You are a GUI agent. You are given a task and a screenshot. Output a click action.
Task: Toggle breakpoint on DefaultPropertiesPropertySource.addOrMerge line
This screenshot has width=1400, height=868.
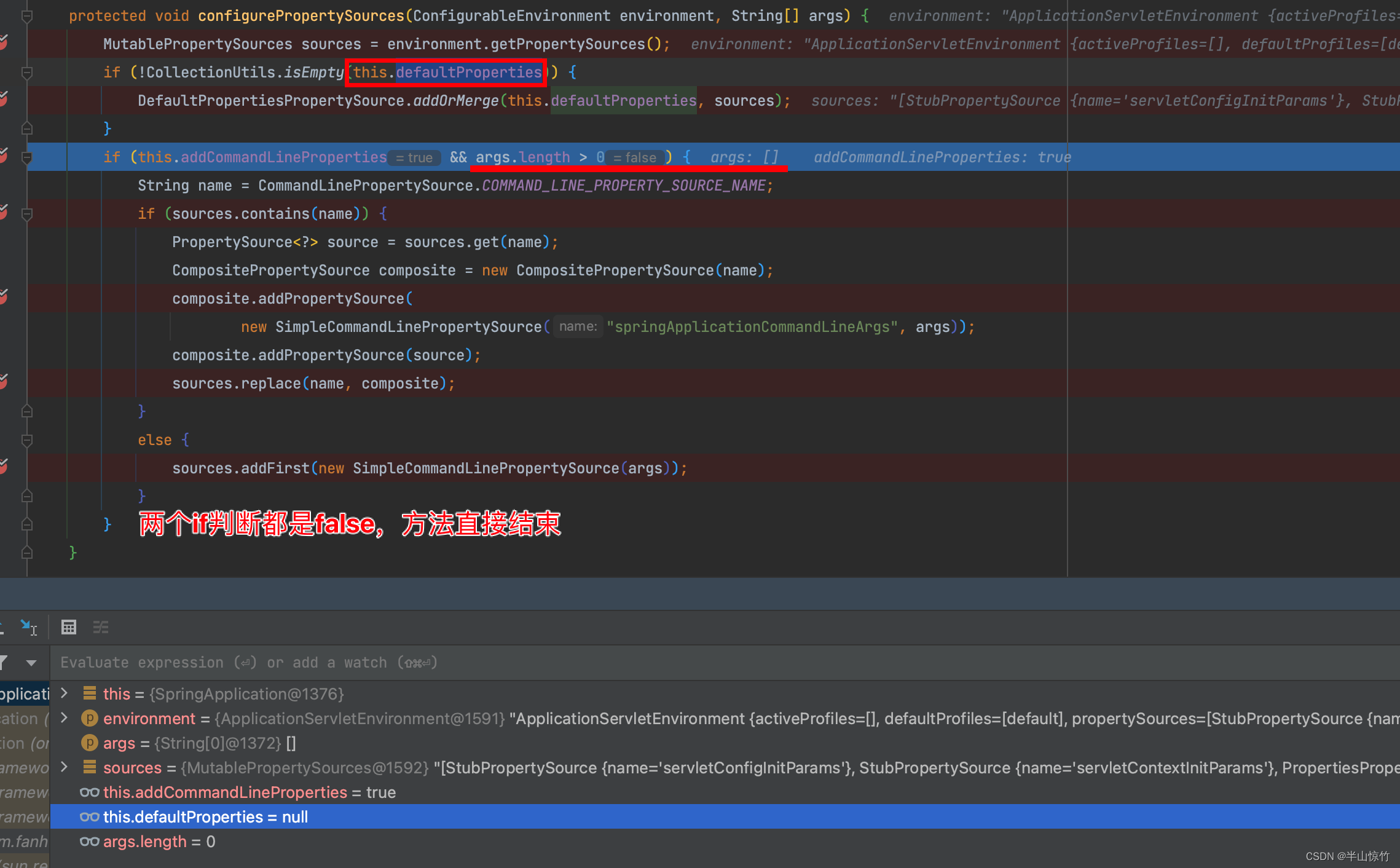(3, 100)
